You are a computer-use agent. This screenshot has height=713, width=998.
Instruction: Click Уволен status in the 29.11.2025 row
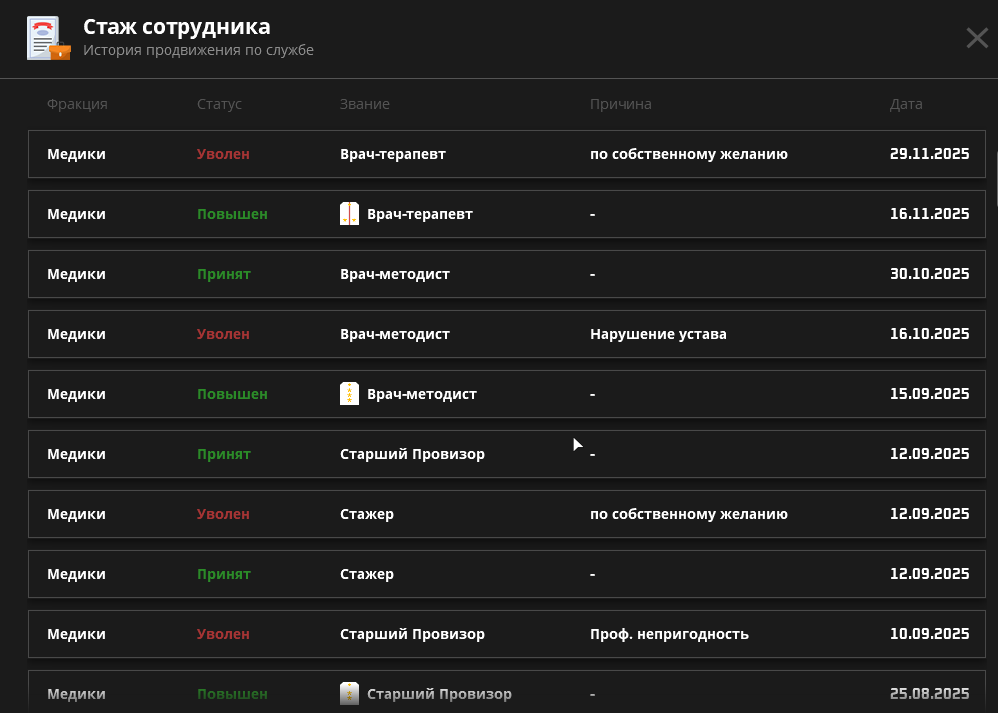pyautogui.click(x=223, y=154)
